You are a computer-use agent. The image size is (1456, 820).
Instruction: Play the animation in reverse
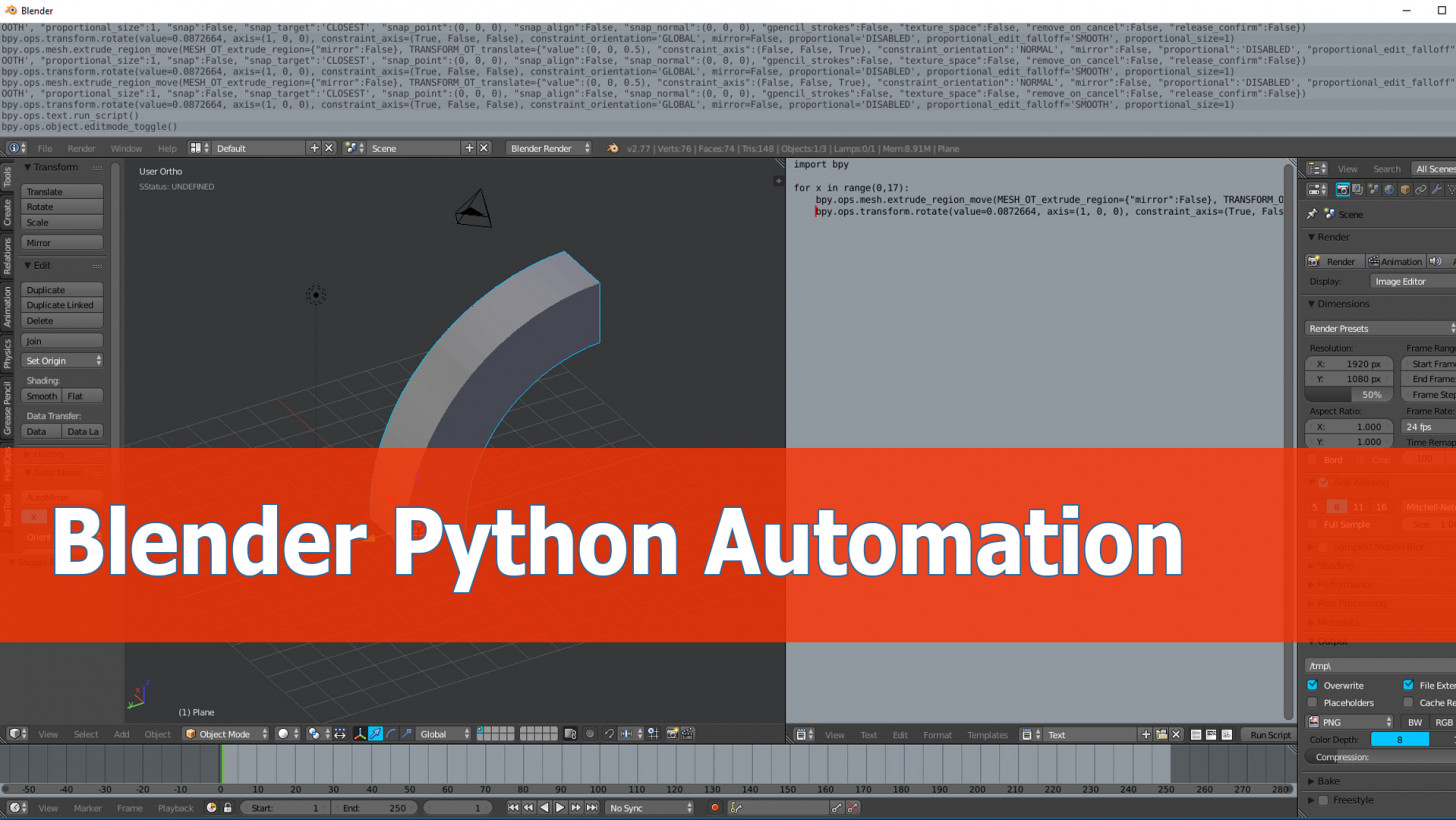tap(544, 808)
